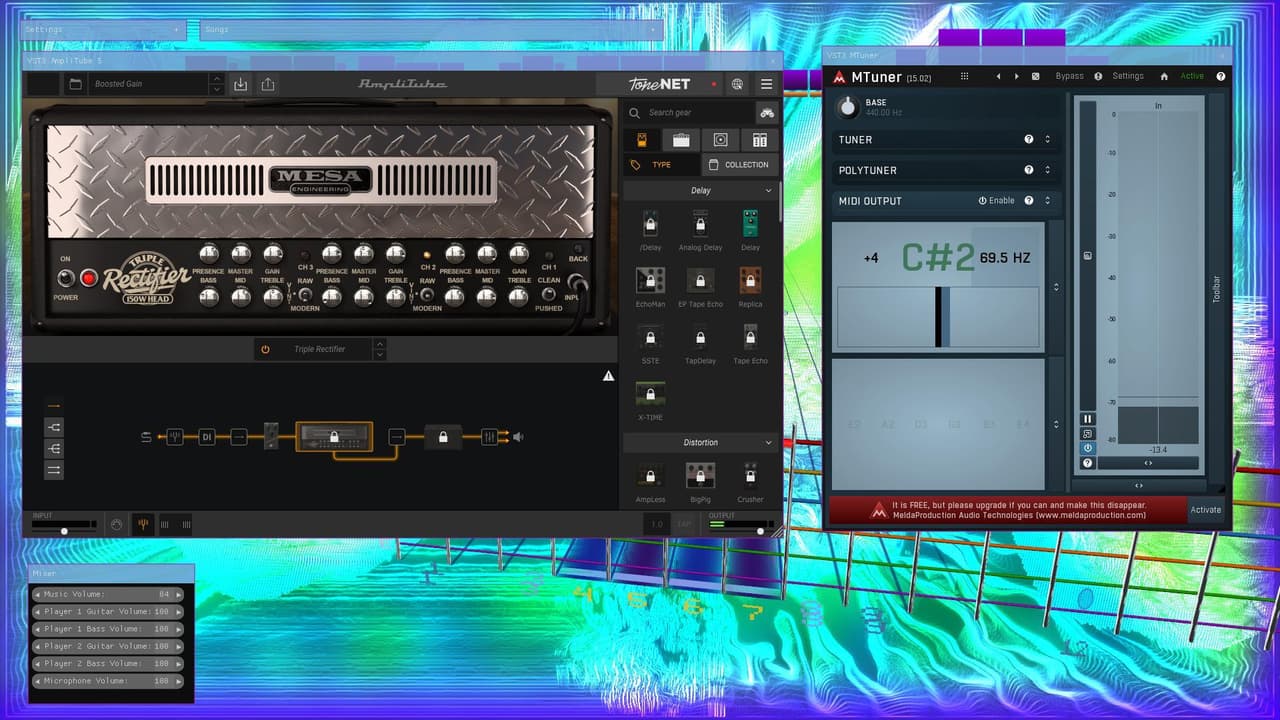Click the DI block in the signal chain
This screenshot has height=720, width=1280.
[x=207, y=437]
